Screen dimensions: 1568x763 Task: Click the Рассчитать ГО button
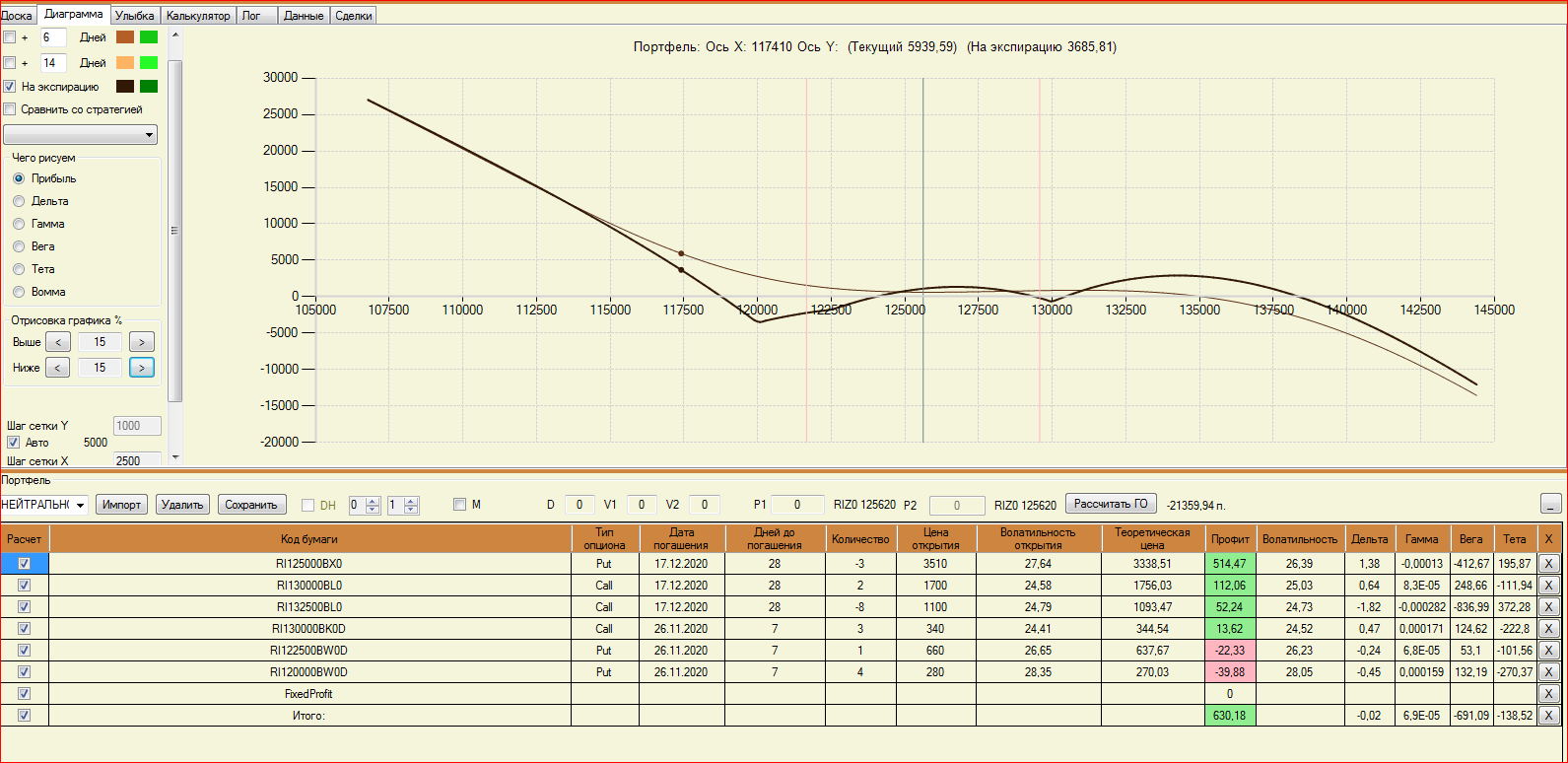1111,504
